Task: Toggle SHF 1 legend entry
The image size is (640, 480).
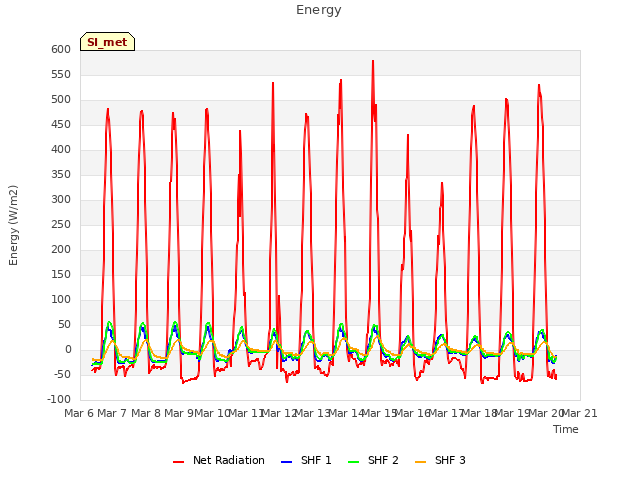Action: [306, 460]
